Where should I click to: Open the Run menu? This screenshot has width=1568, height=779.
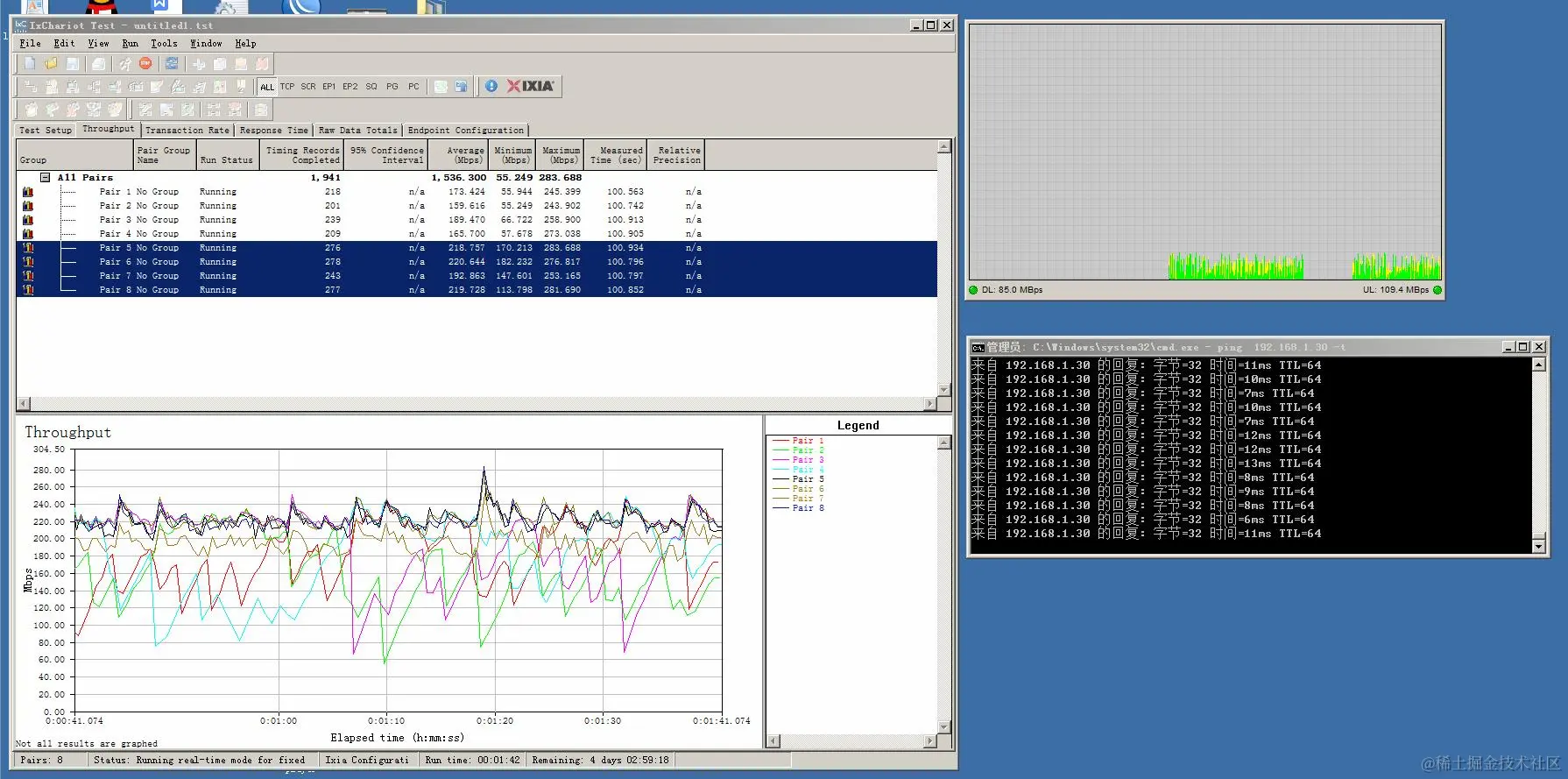130,43
